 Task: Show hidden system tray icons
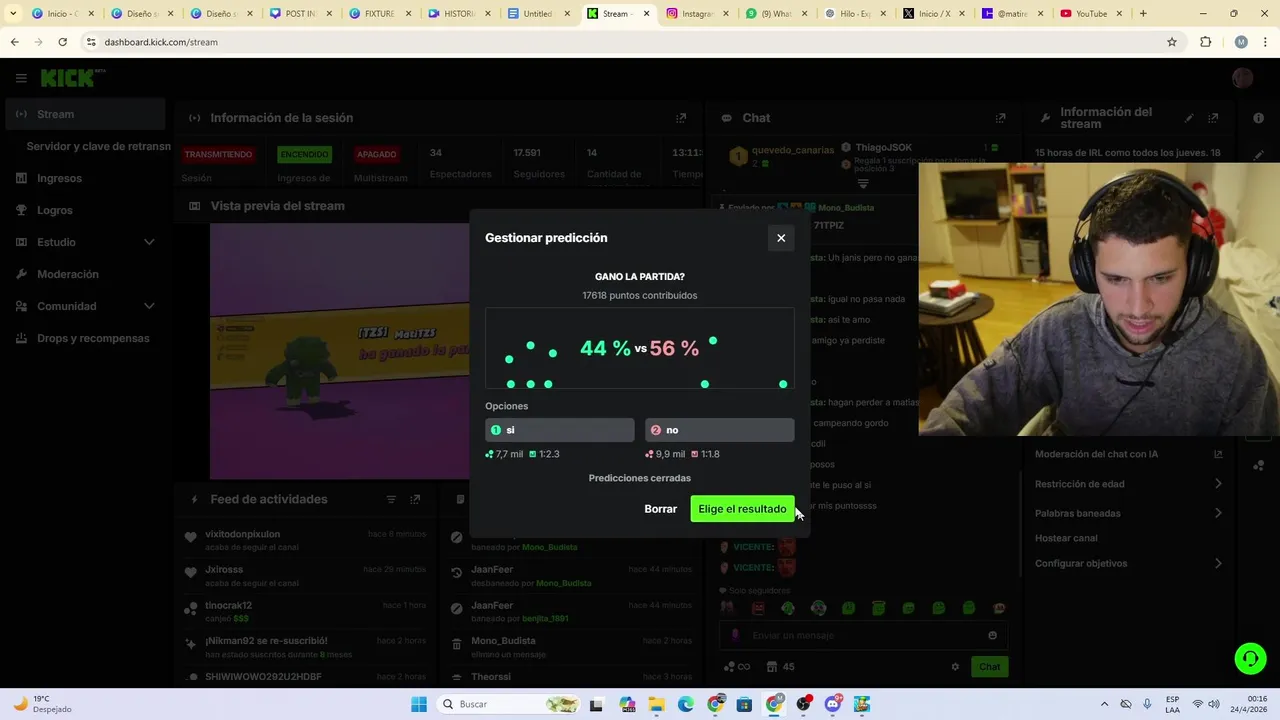pos(1104,704)
